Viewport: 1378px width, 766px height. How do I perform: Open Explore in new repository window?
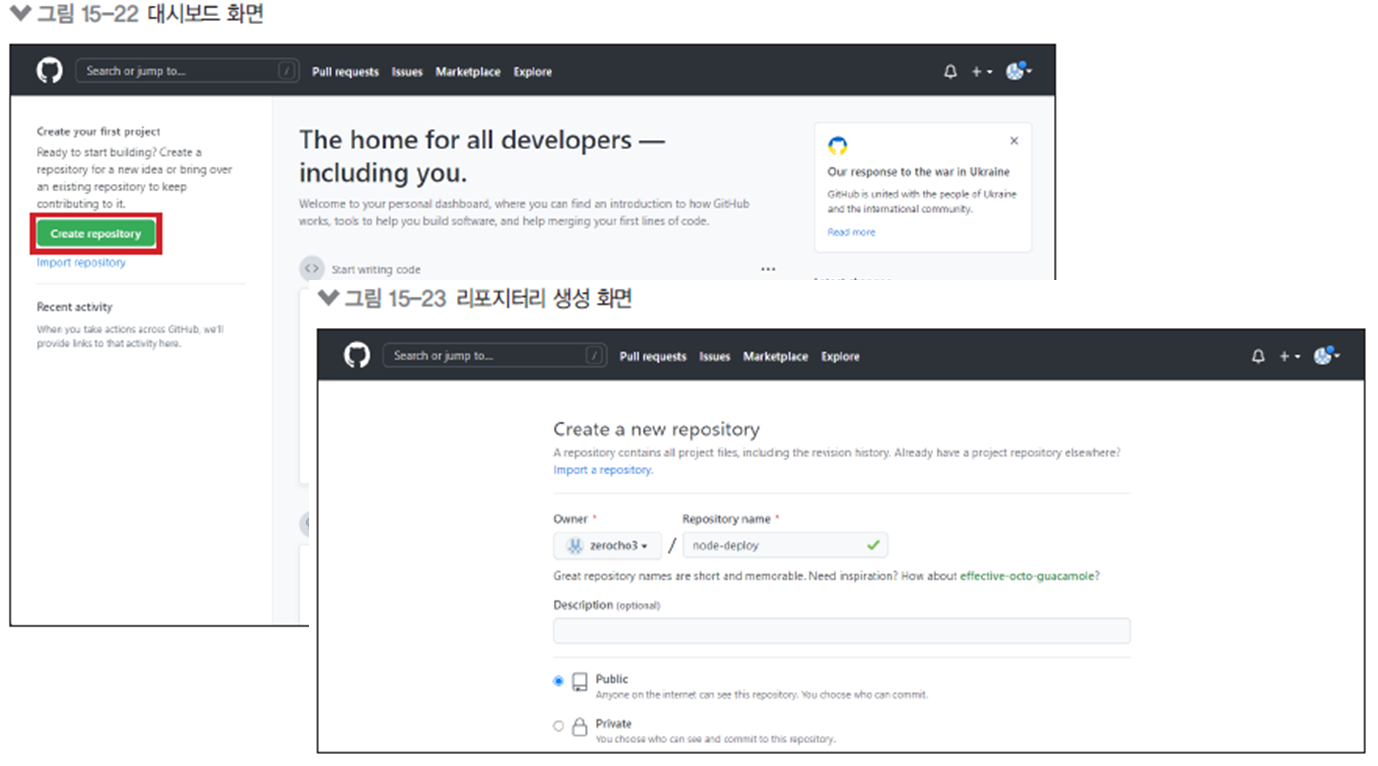(841, 356)
